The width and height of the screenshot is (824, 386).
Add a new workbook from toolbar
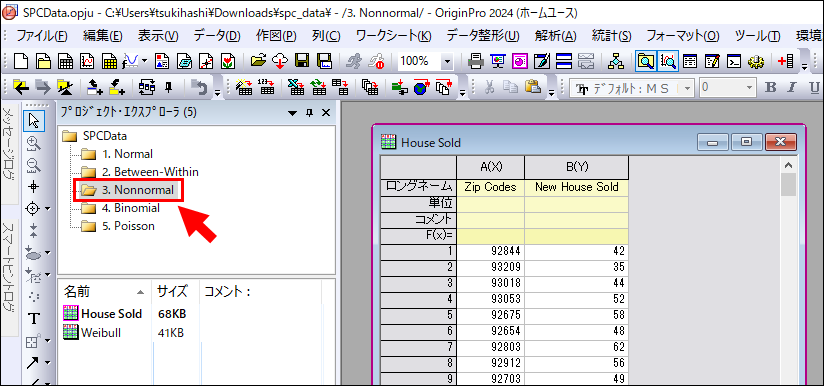point(65,61)
